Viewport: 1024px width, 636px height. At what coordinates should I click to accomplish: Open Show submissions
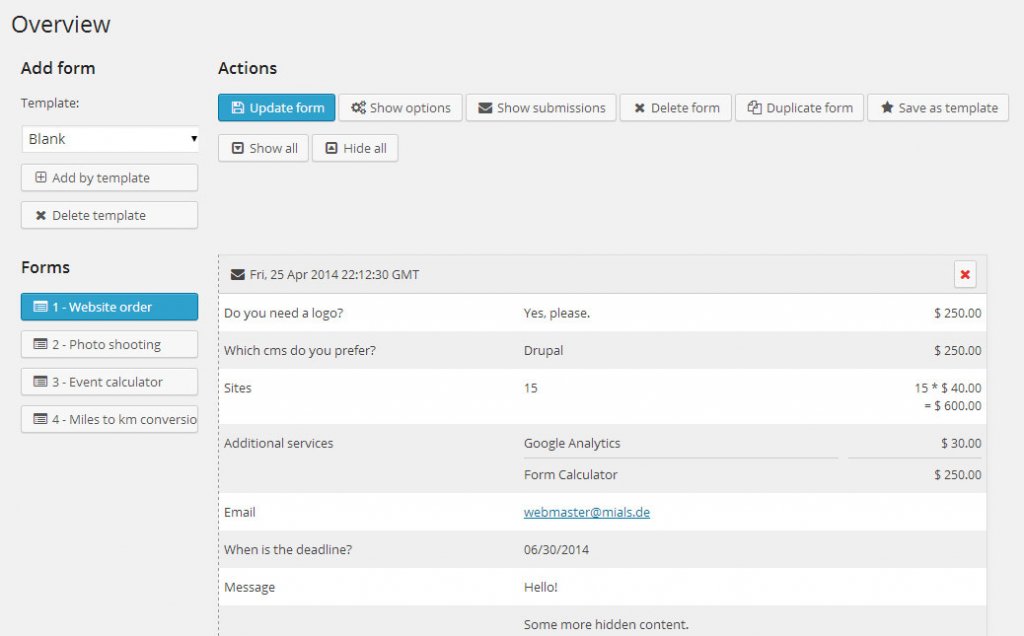[x=541, y=108]
